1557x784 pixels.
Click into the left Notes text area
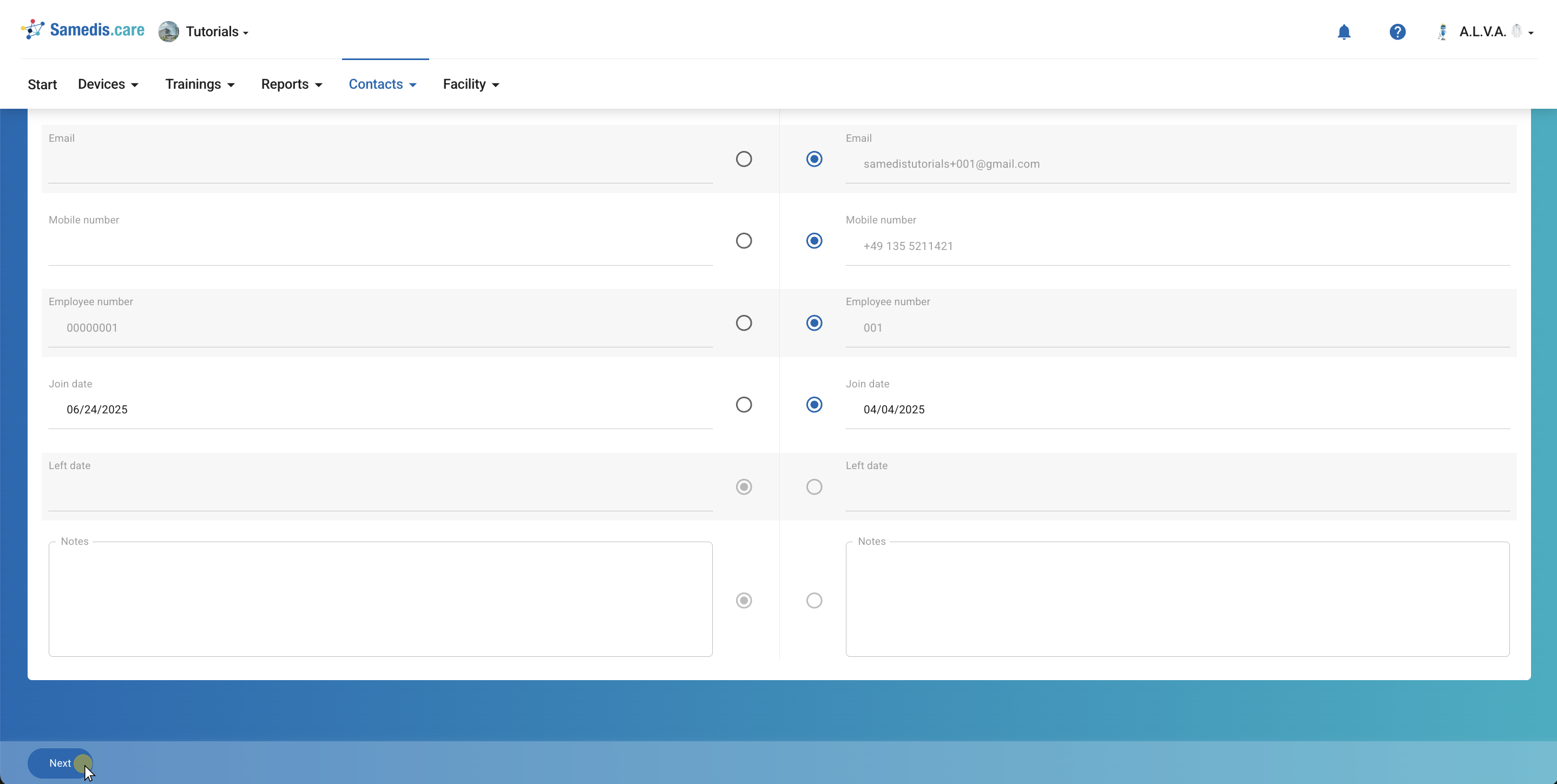(x=380, y=599)
